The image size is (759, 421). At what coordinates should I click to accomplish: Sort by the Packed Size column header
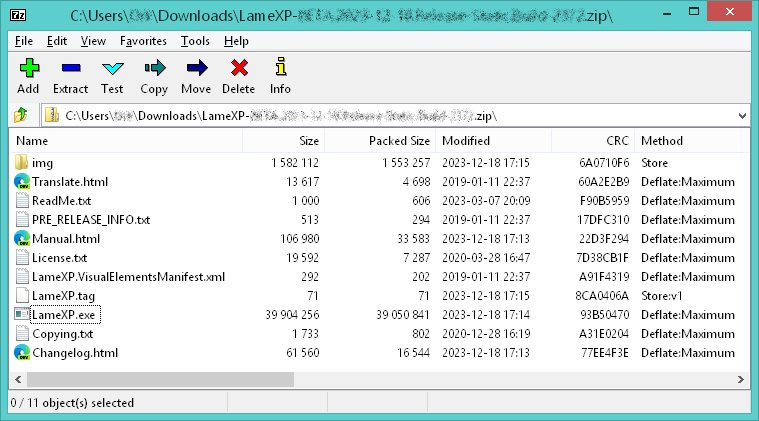click(x=380, y=141)
